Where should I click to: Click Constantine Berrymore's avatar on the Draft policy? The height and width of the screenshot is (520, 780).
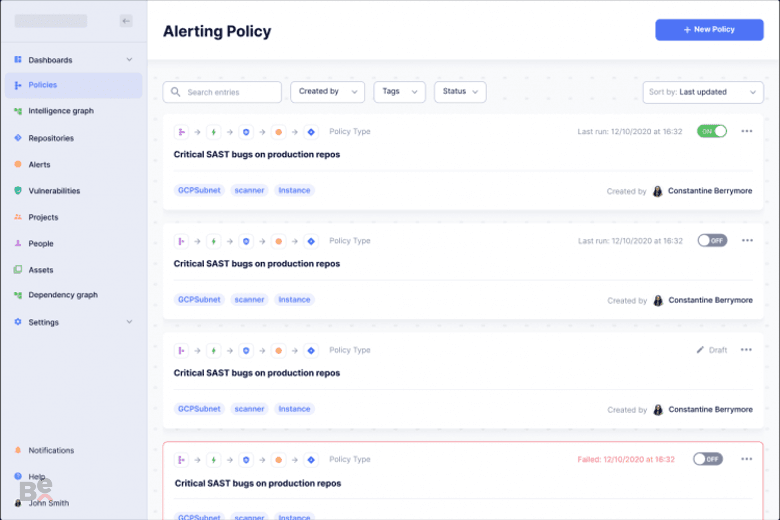click(x=658, y=410)
